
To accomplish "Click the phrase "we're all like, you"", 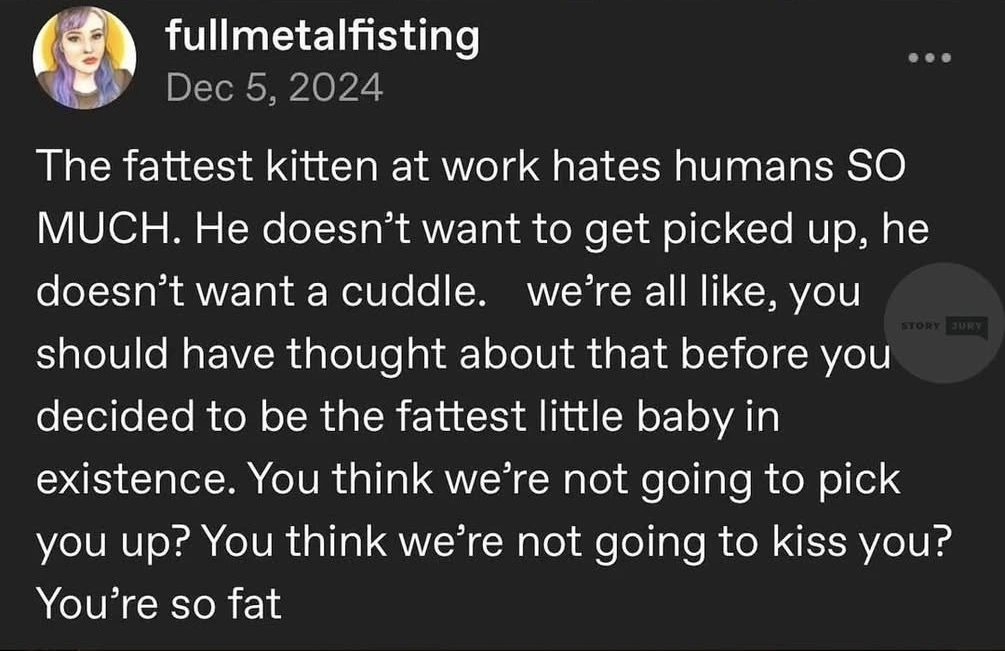I will [692, 294].
